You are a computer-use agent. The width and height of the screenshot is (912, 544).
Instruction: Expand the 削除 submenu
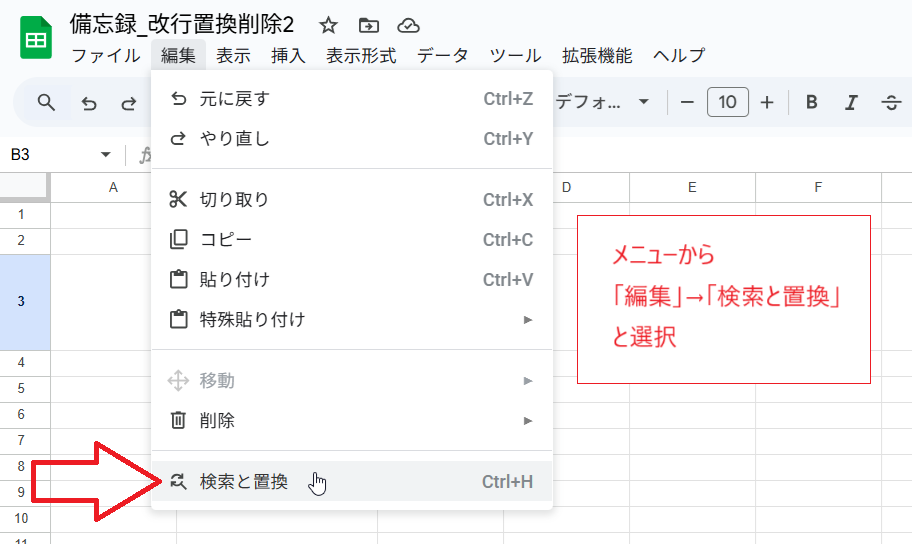pos(352,420)
